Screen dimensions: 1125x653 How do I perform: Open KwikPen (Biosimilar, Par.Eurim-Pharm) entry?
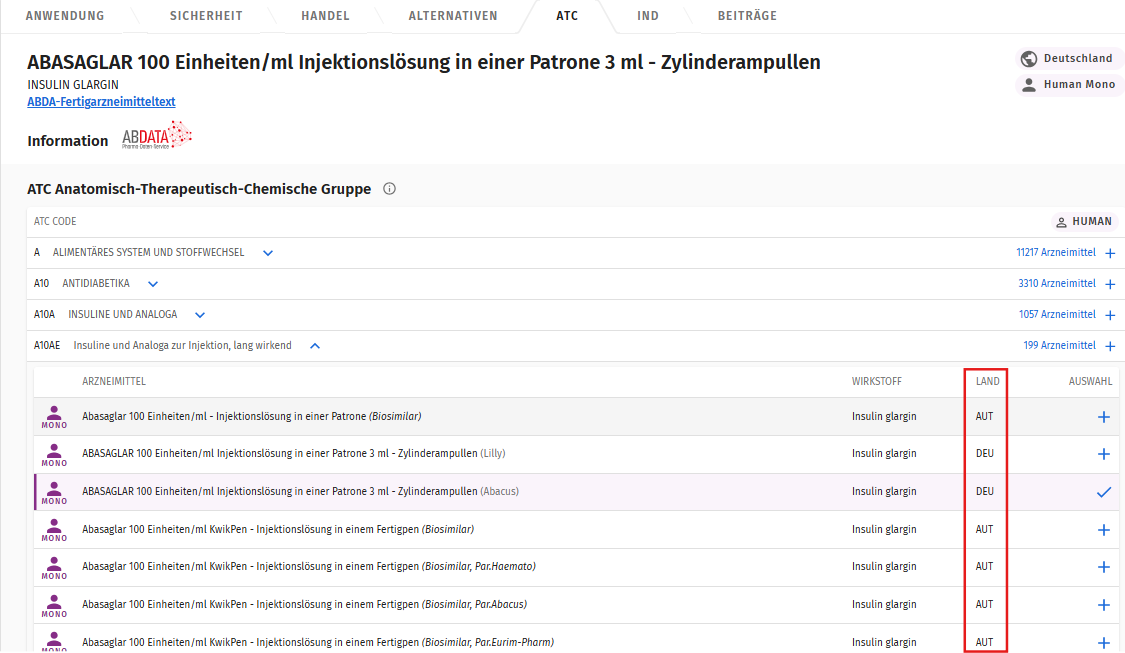318,642
